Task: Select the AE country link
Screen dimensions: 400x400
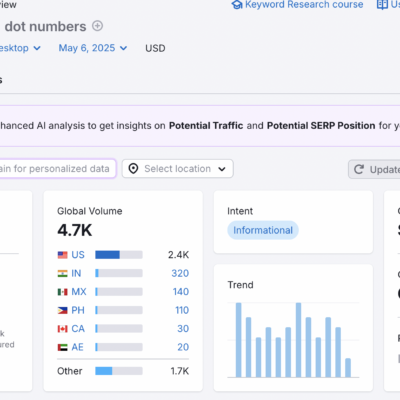Action: pyautogui.click(x=77, y=347)
